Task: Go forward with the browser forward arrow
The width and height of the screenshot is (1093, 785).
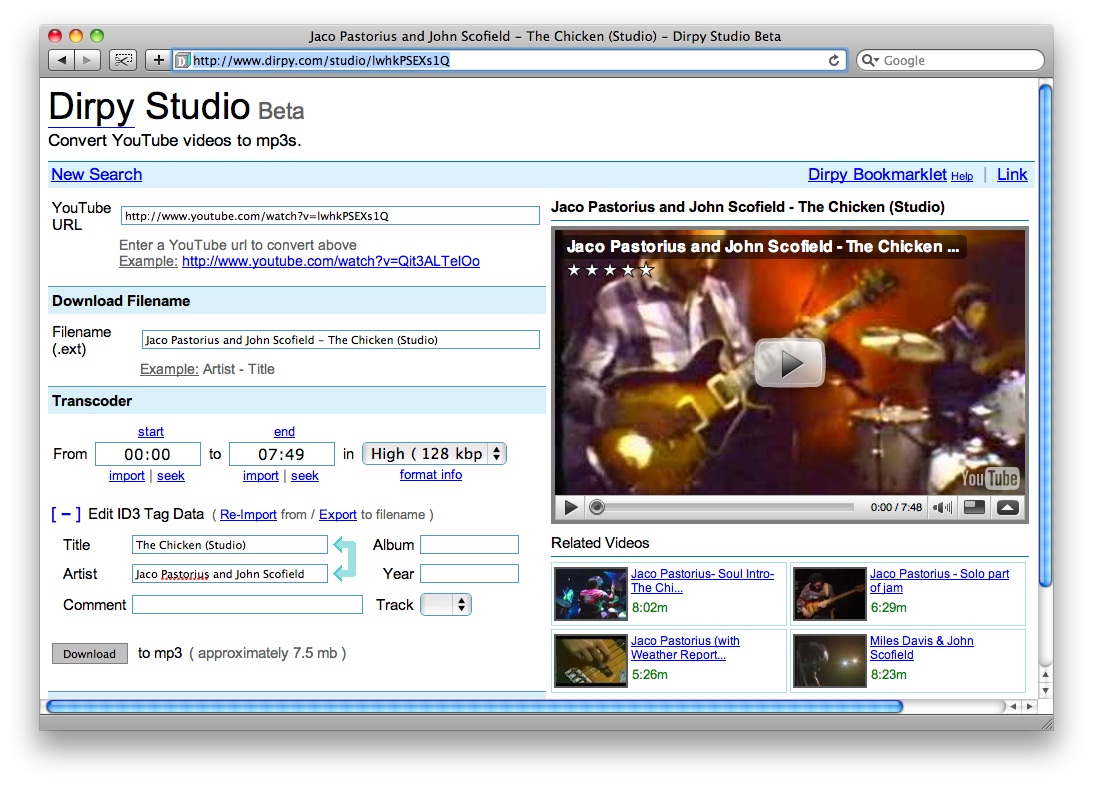Action: click(87, 61)
